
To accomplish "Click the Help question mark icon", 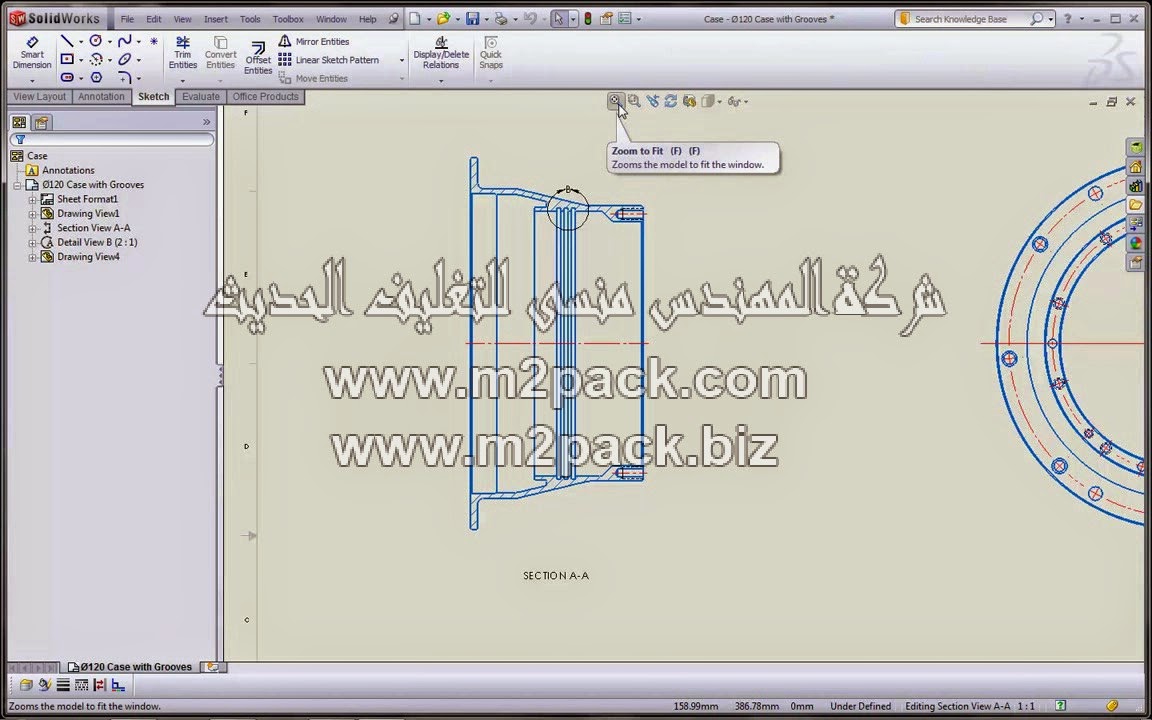I will tap(1068, 19).
